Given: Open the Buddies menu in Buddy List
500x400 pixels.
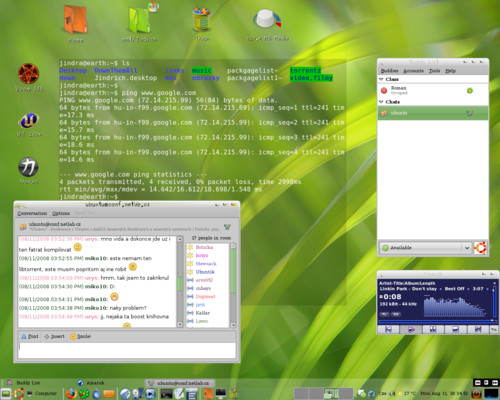Looking at the screenshot, I should coord(389,71).
